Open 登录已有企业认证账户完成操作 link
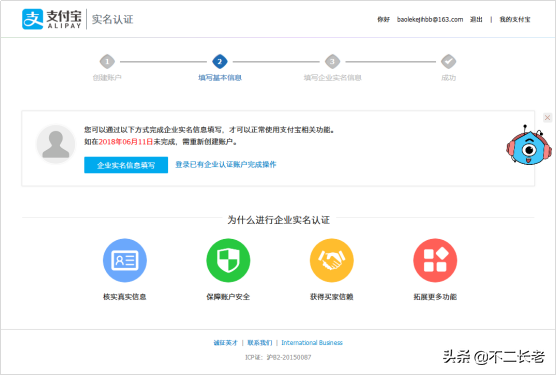556x375 pixels. 226,164
